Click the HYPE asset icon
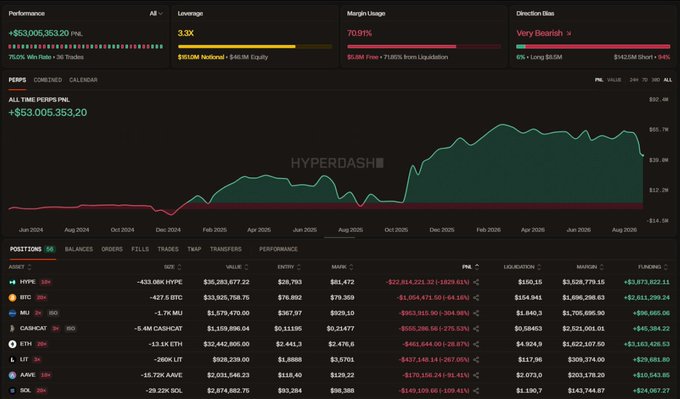The image size is (680, 399). click(12, 282)
